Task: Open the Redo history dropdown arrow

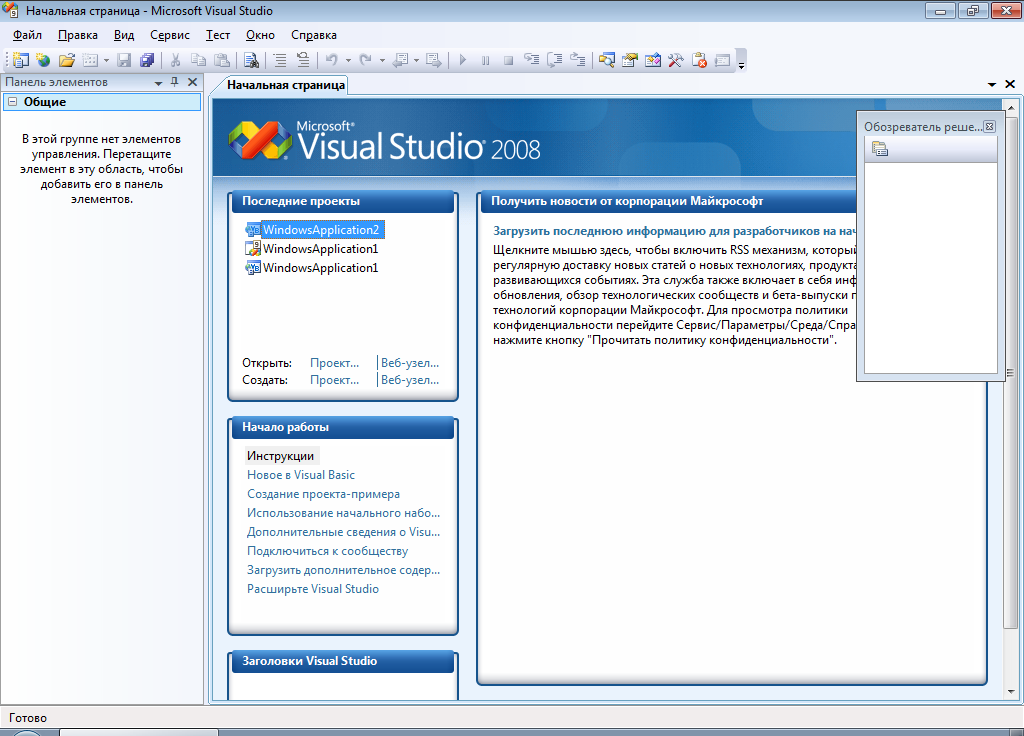Action: point(382,61)
